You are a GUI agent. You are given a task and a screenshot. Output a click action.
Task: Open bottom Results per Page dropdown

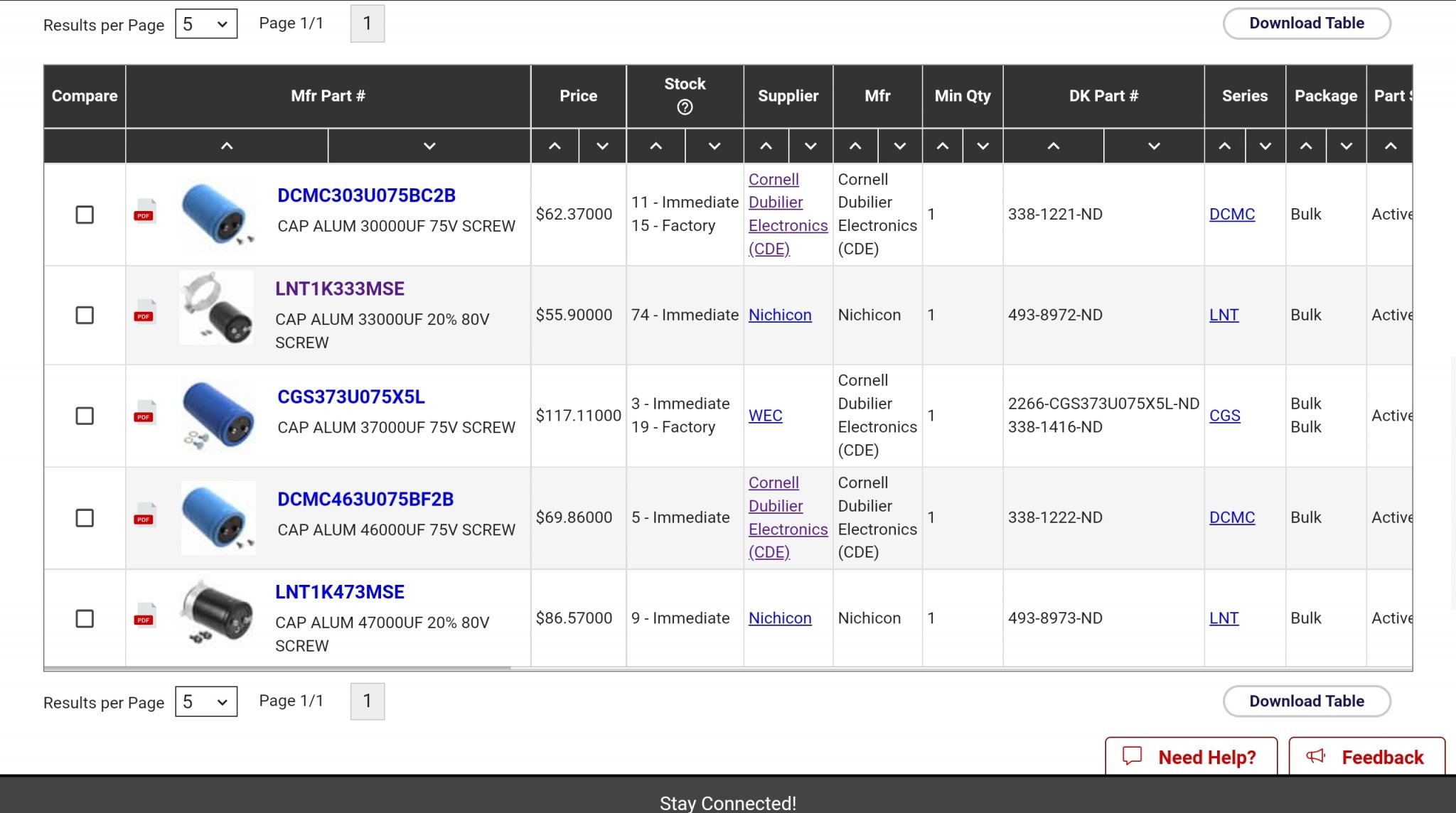coord(206,702)
